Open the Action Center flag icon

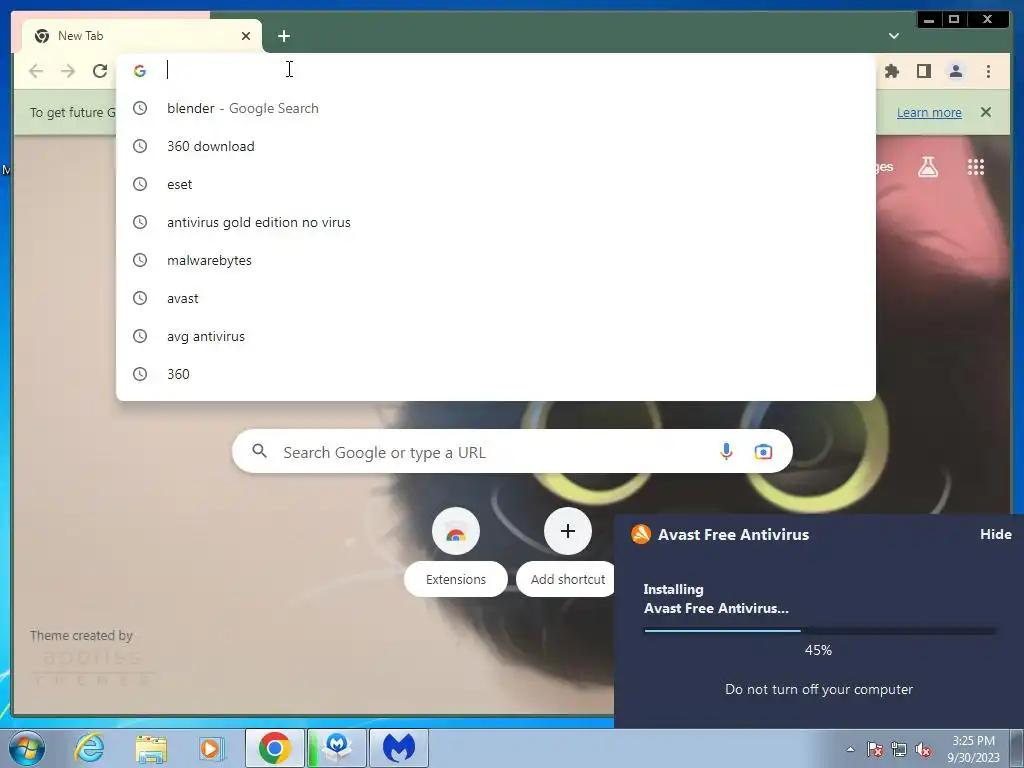tap(874, 749)
